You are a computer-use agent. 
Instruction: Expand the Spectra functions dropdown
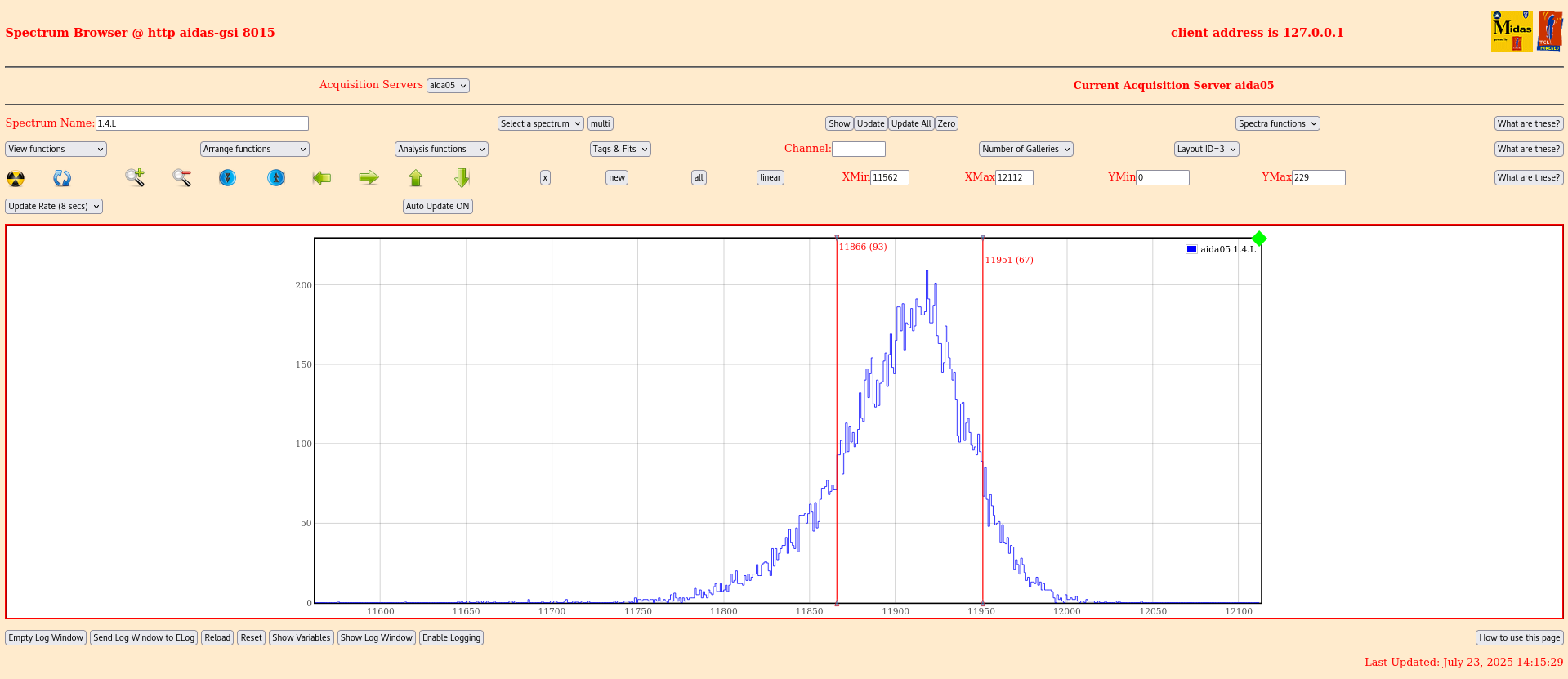point(1278,123)
